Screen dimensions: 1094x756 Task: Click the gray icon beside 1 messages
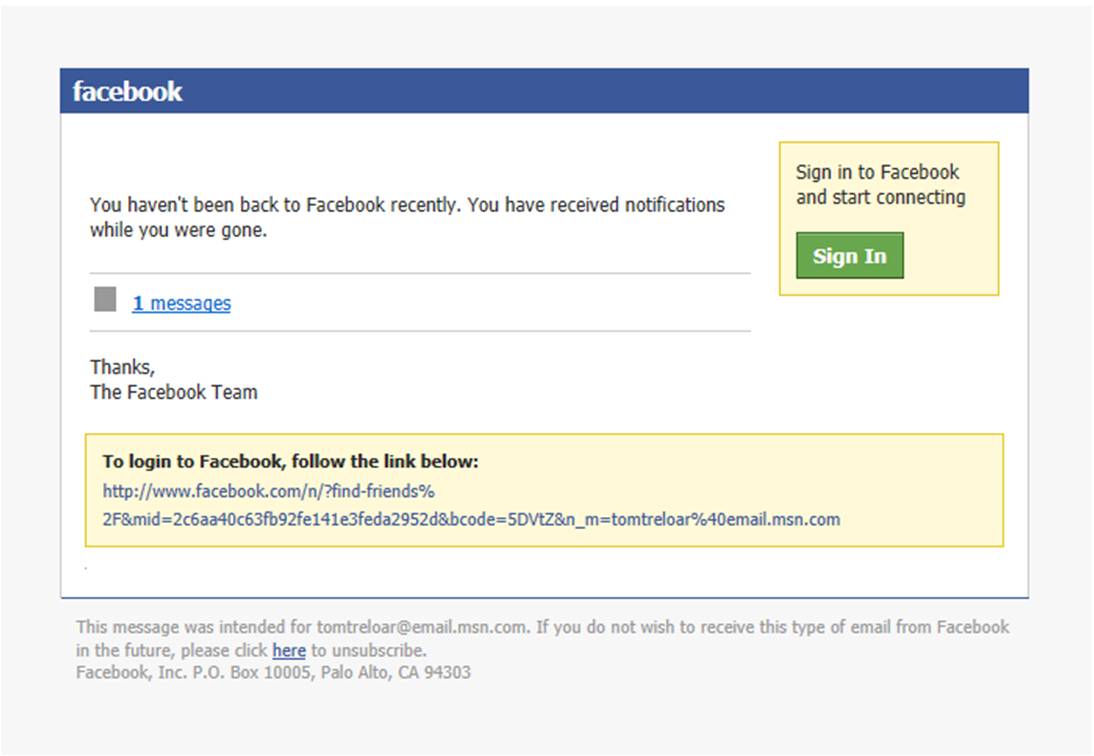click(105, 299)
